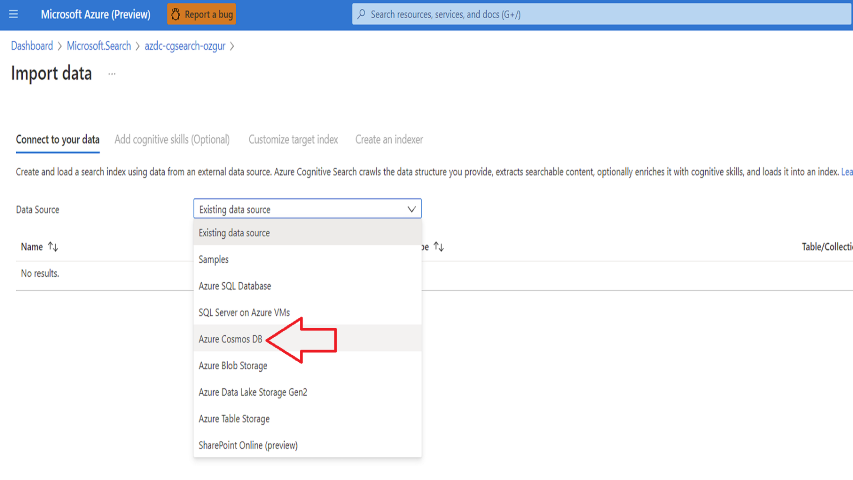
Task: Sort by the Type column arrows
Action: [x=438, y=247]
